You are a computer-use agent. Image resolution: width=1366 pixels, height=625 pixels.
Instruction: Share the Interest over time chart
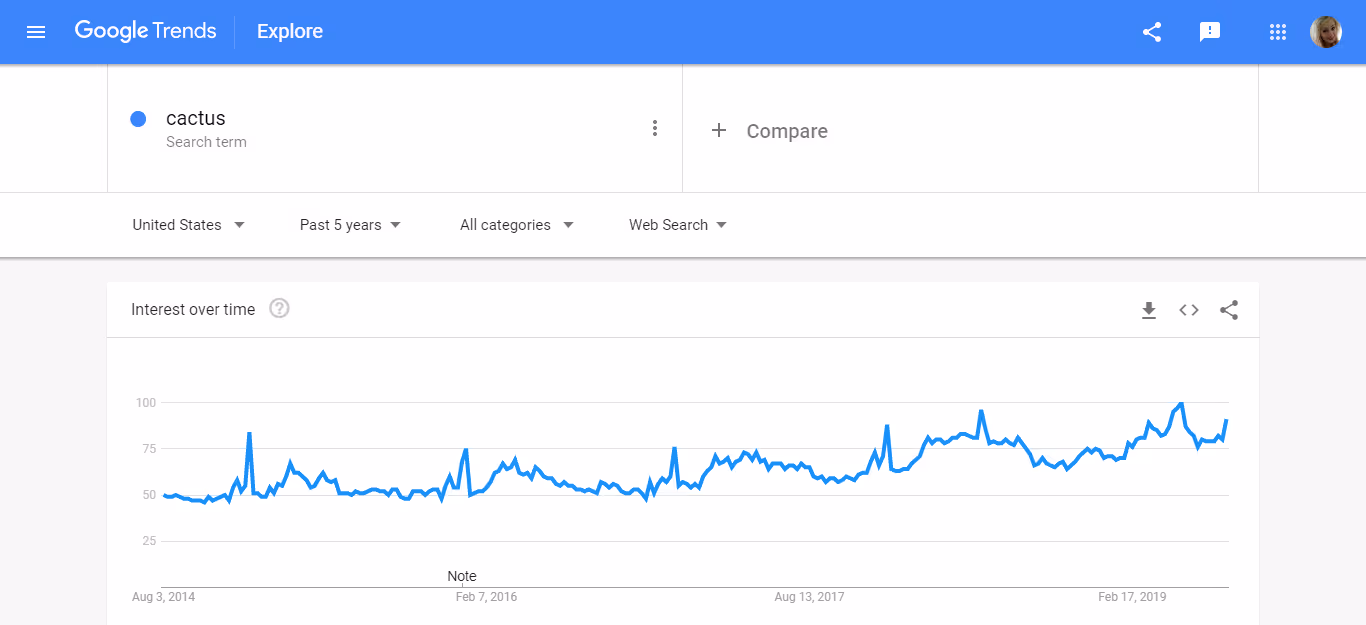[x=1228, y=310]
